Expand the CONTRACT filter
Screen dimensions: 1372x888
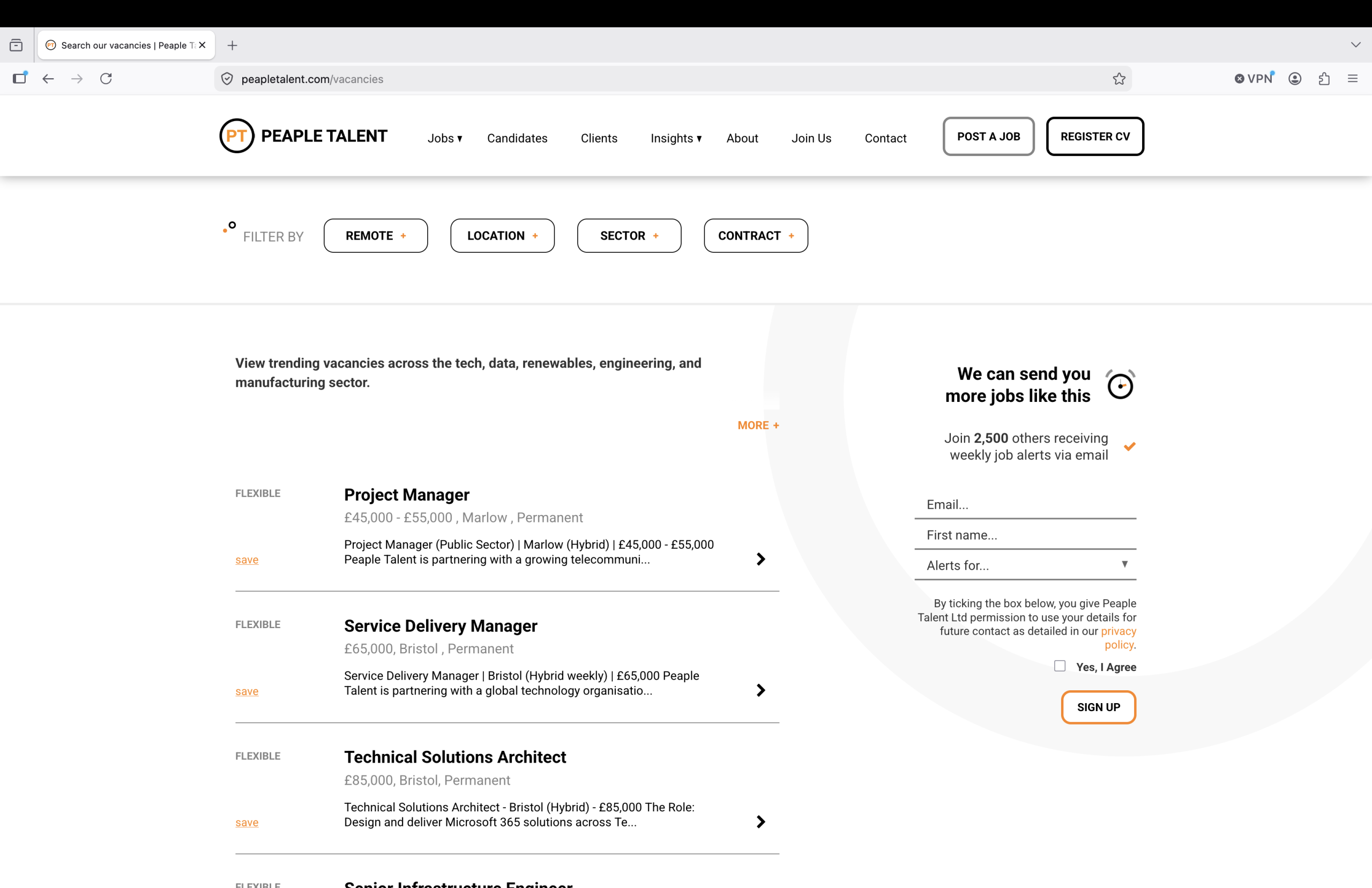click(x=756, y=236)
